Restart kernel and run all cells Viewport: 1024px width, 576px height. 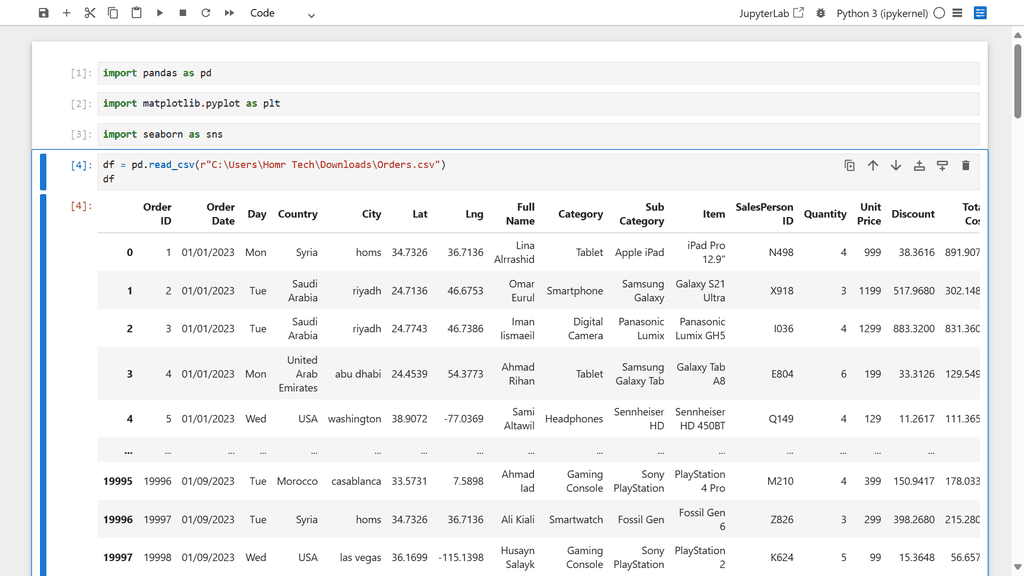pos(229,13)
